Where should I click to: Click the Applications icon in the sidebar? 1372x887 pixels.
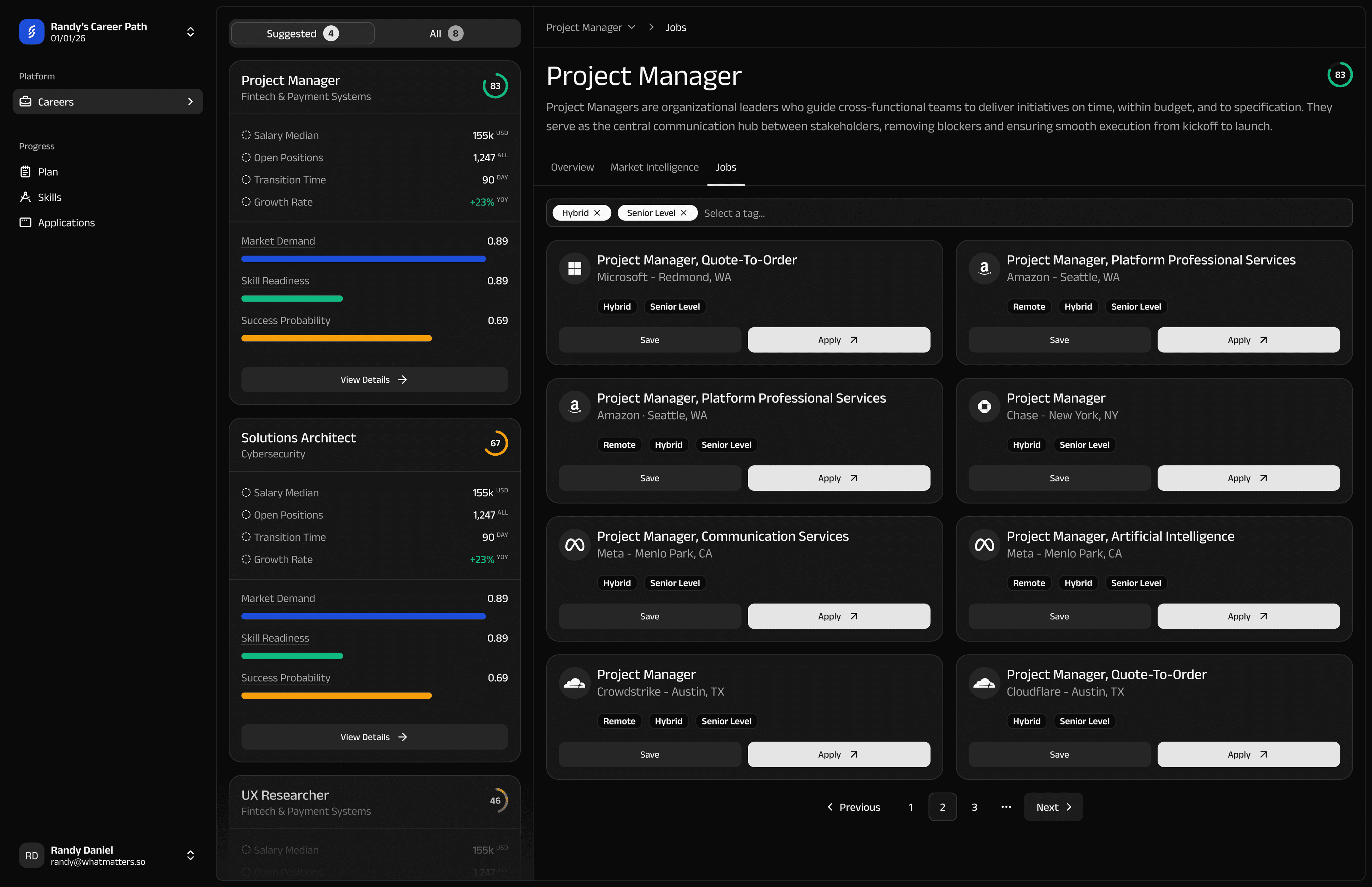pos(26,222)
